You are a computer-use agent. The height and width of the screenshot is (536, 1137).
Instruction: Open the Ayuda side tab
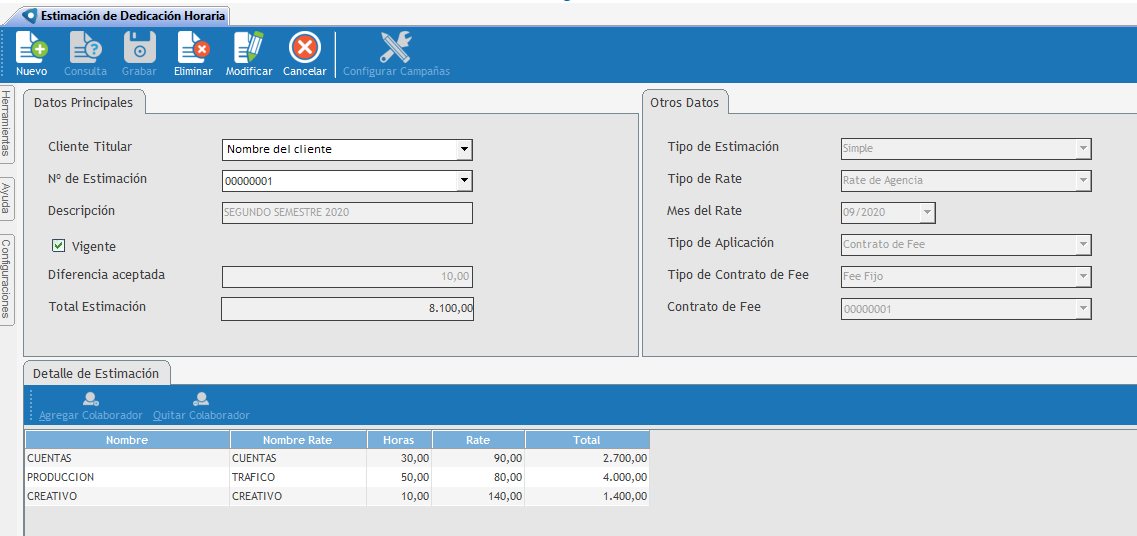click(x=7, y=198)
